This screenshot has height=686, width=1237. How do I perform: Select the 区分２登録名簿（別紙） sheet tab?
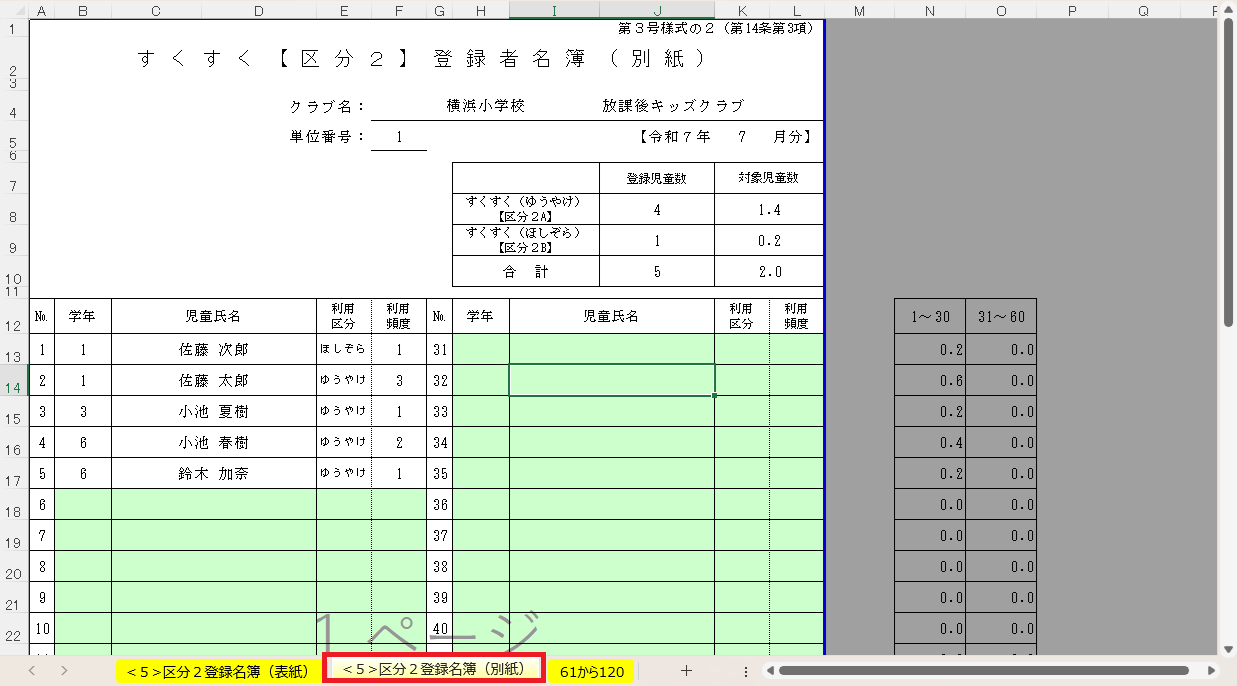coord(434,668)
